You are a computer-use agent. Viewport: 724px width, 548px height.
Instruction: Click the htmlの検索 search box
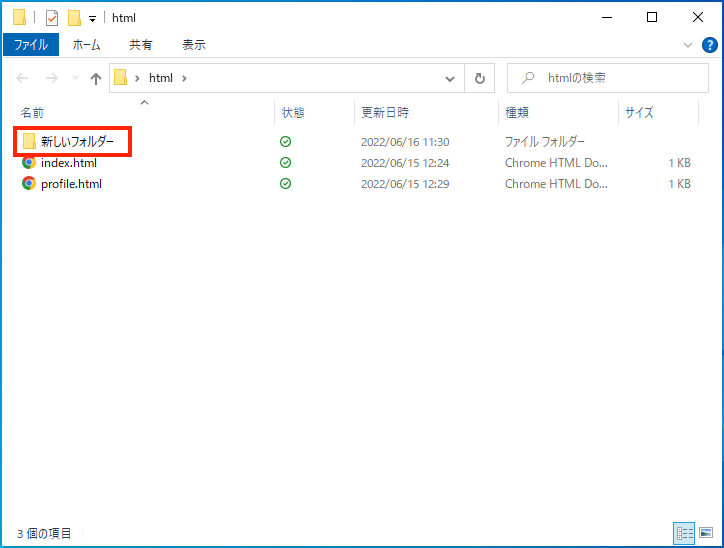608,78
